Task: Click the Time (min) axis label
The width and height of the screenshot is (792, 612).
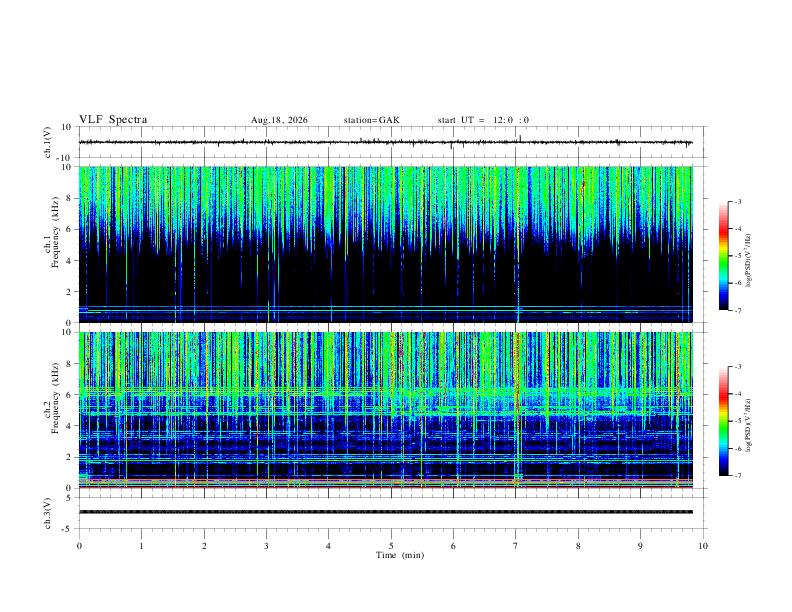Action: coord(400,555)
